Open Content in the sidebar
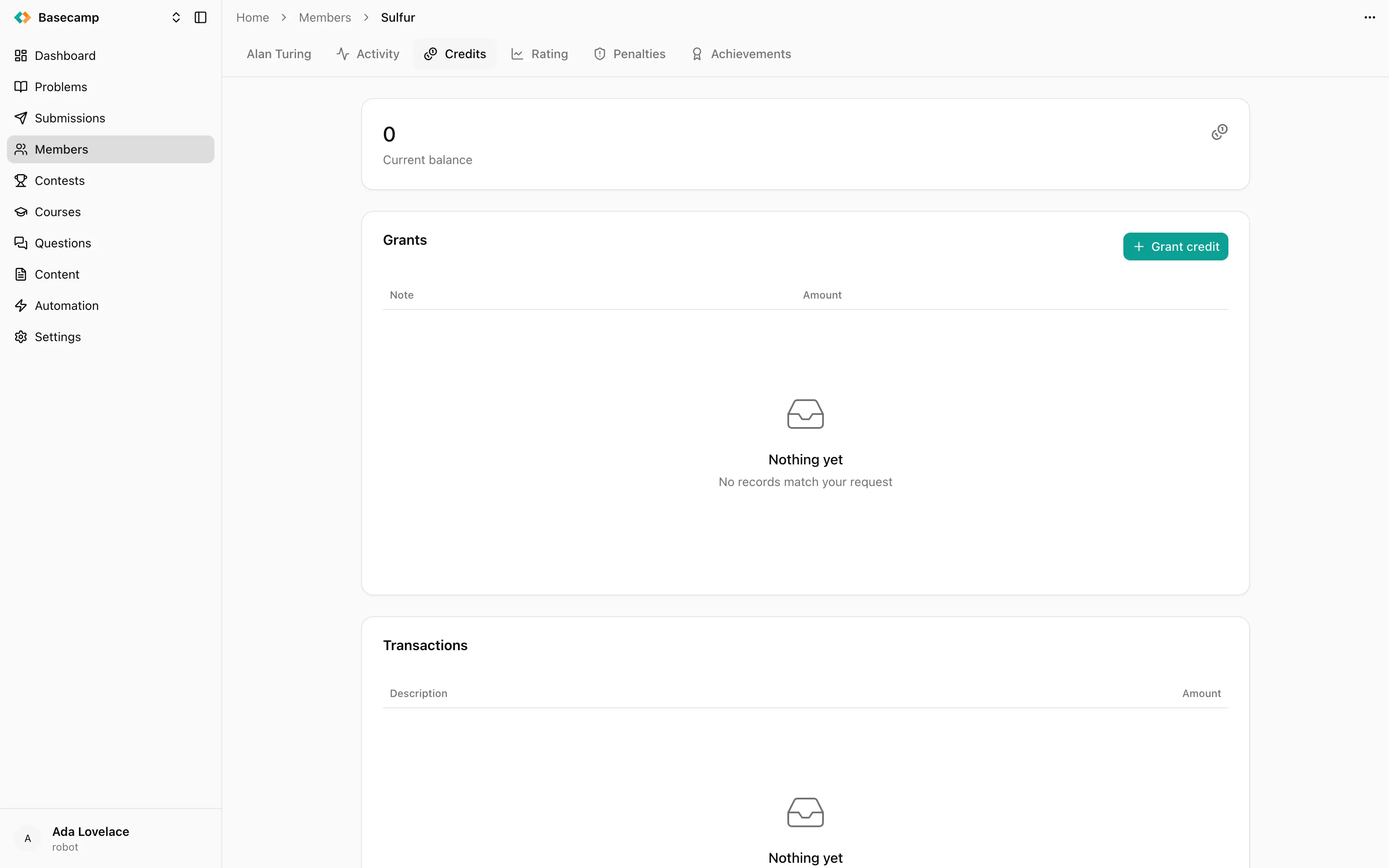The width and height of the screenshot is (1389, 868). click(x=111, y=274)
